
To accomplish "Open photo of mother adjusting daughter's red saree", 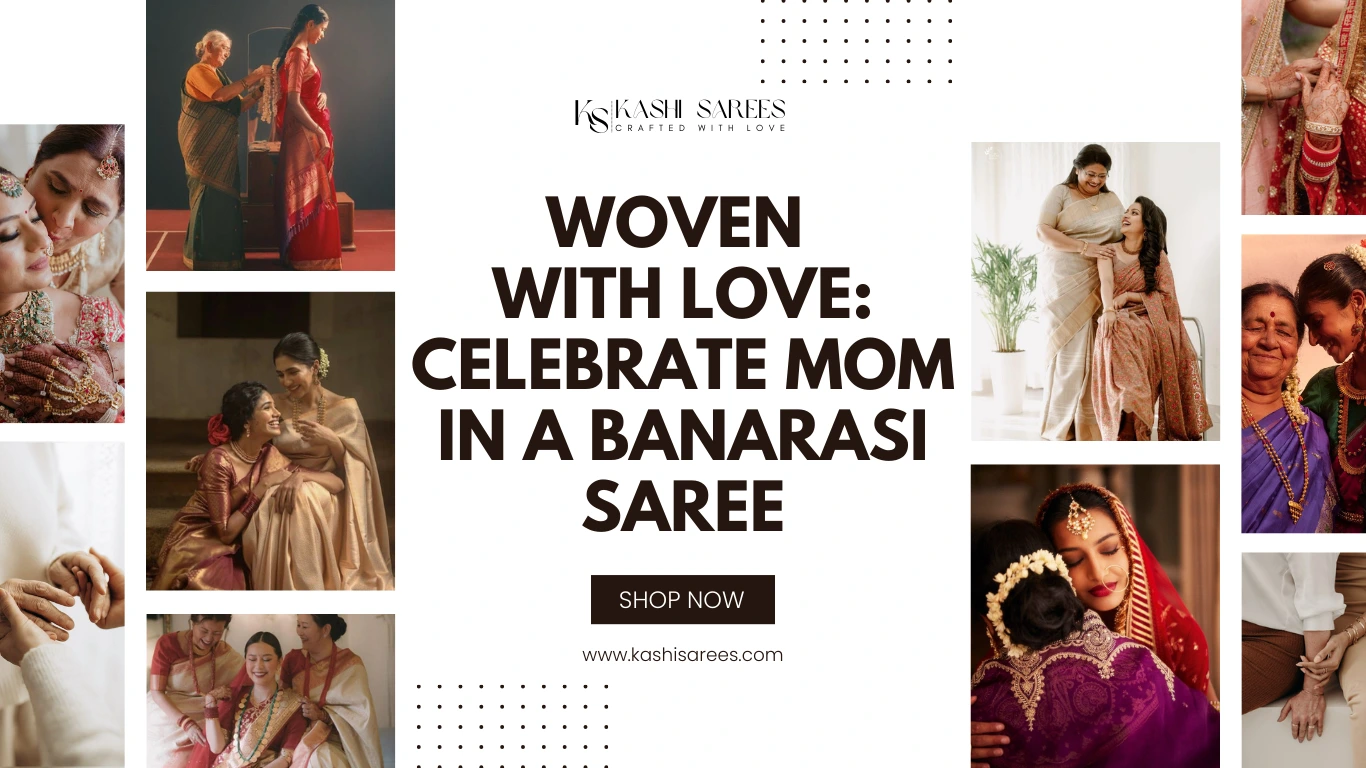I will click(270, 135).
